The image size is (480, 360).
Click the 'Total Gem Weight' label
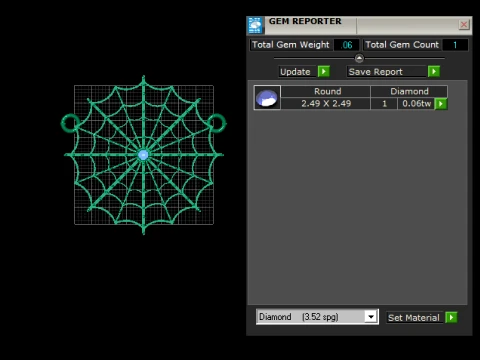[x=291, y=45]
